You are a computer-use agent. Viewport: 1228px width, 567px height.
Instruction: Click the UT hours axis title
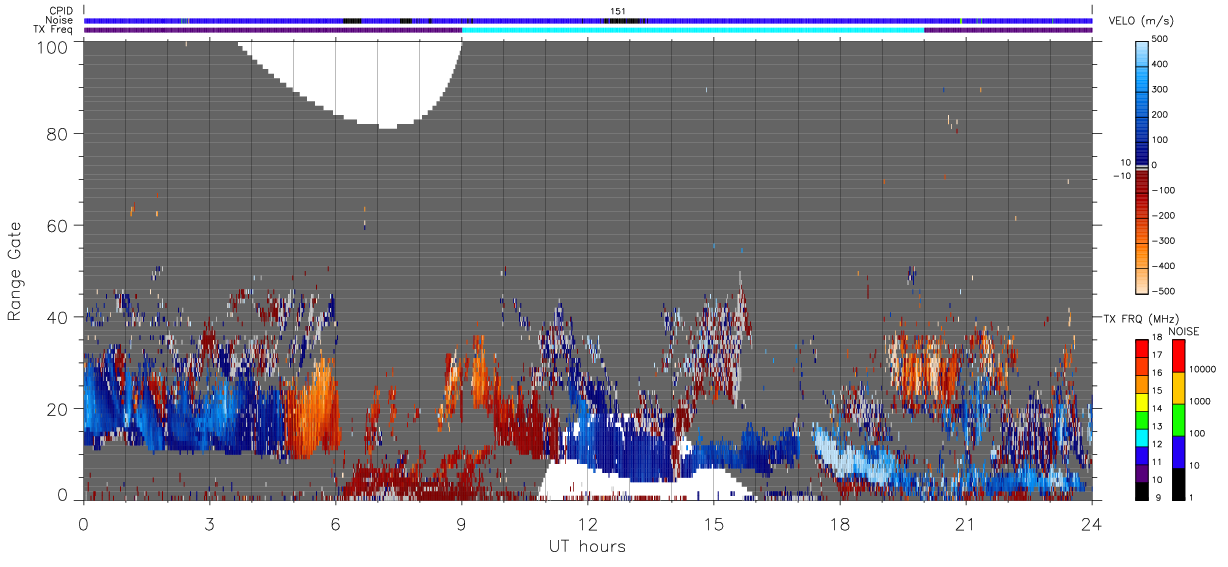tap(587, 546)
